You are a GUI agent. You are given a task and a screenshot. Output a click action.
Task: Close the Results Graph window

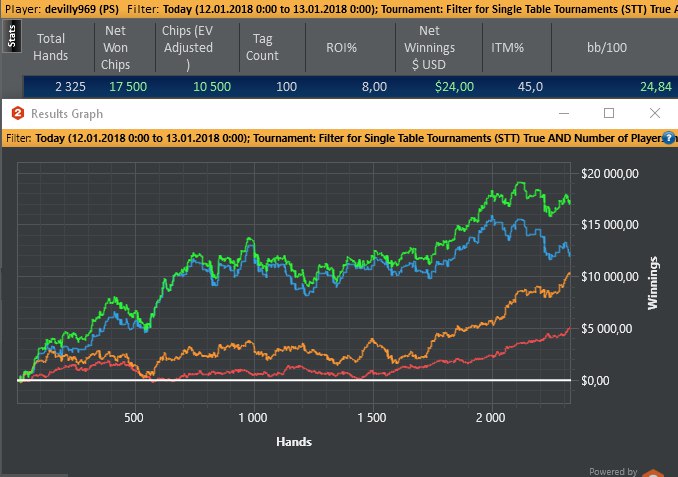[x=655, y=113]
